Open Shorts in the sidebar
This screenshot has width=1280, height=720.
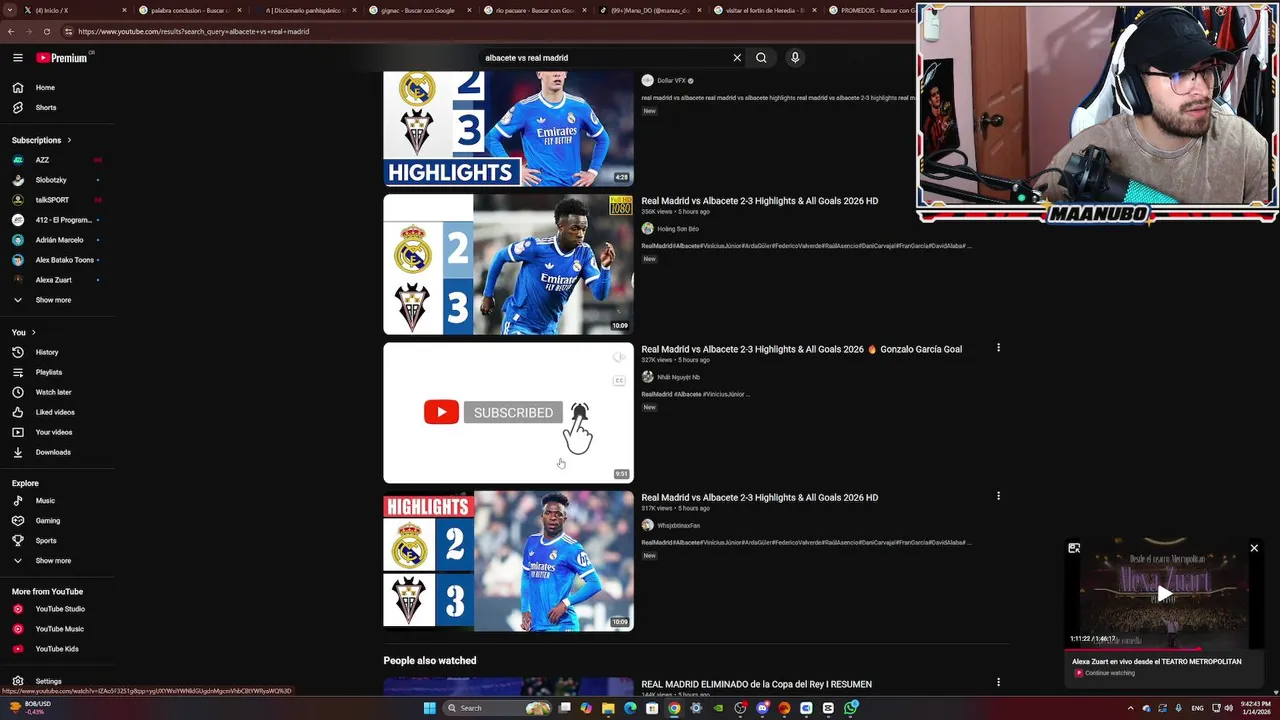click(x=57, y=107)
